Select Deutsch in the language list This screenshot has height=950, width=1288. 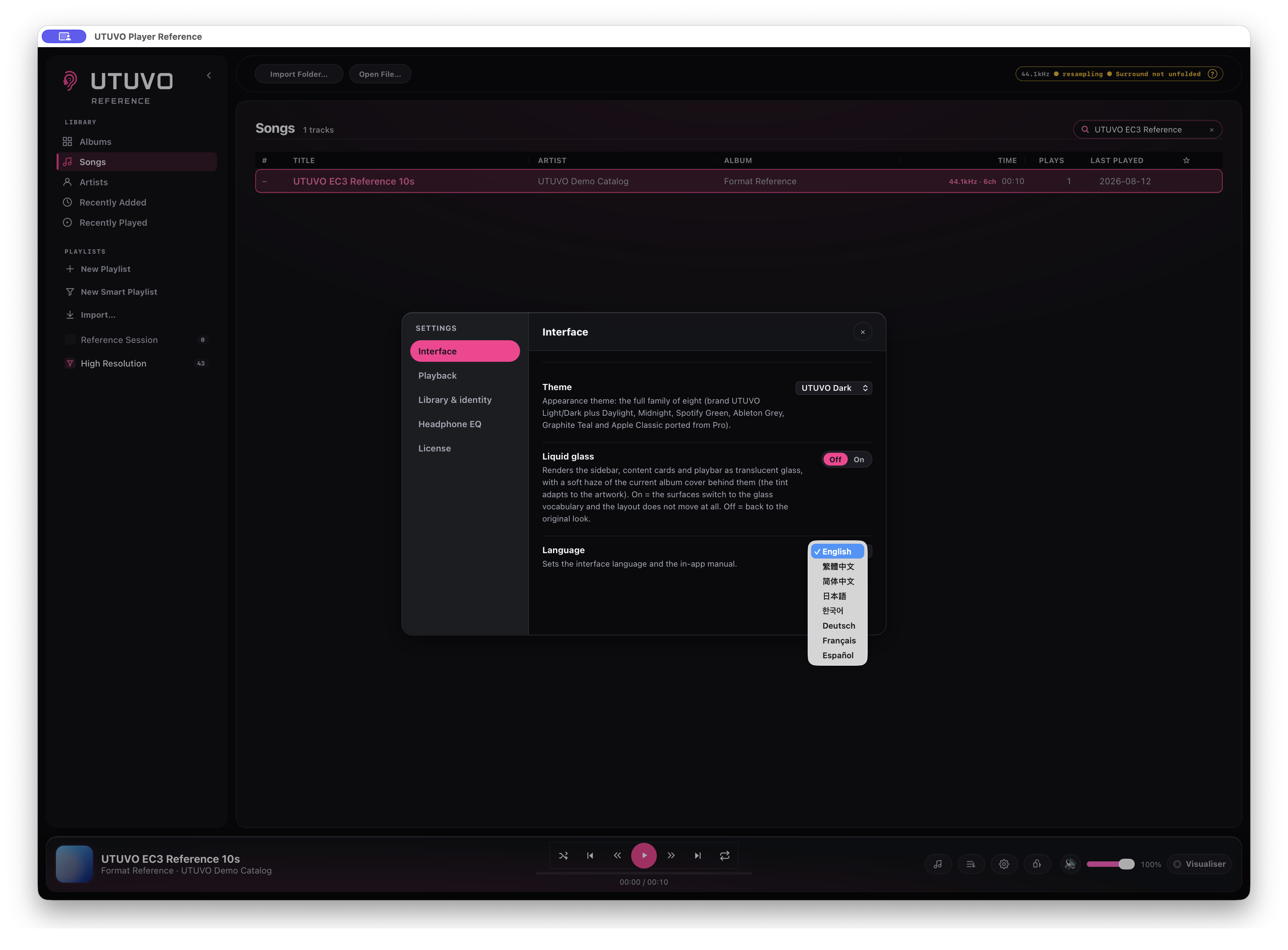click(x=837, y=626)
